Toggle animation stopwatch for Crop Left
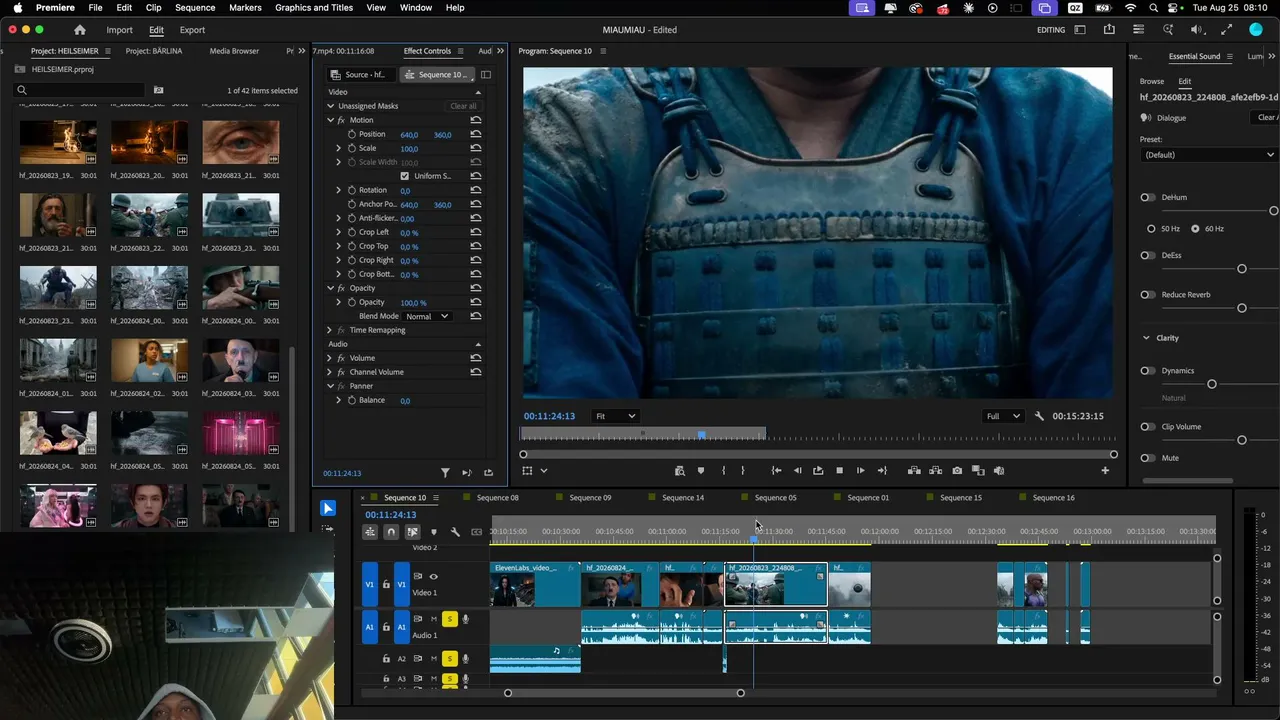This screenshot has width=1280, height=720. click(x=352, y=232)
